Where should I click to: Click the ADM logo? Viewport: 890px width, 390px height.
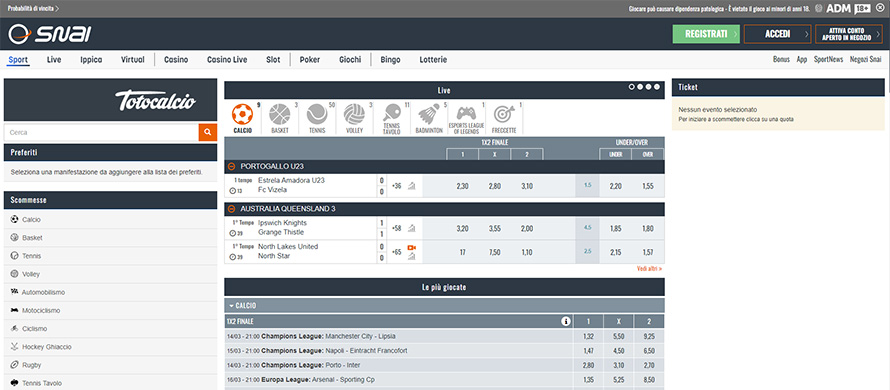pos(838,9)
